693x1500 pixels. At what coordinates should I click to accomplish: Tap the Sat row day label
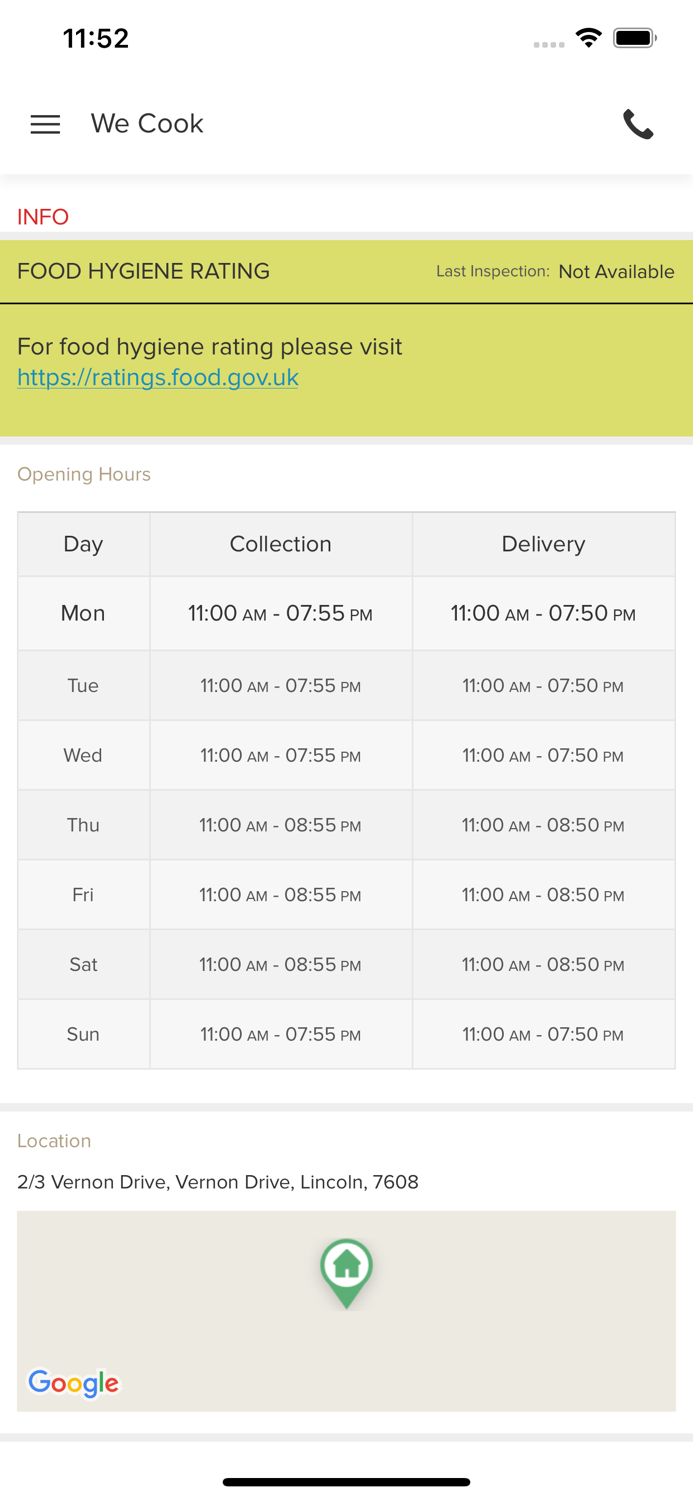coord(83,965)
